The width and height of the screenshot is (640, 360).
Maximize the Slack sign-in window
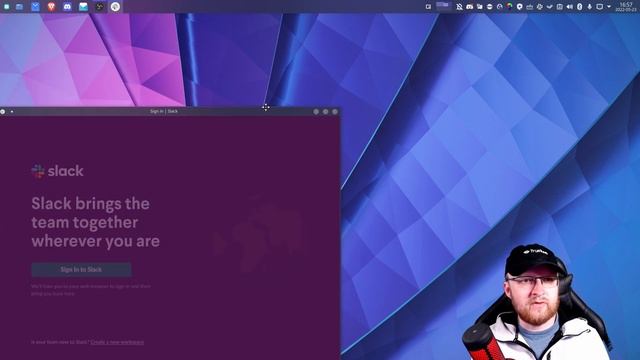pos(325,111)
